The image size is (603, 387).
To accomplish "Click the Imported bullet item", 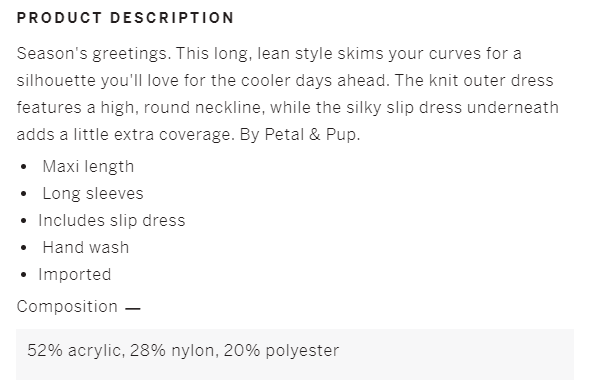I will (75, 275).
